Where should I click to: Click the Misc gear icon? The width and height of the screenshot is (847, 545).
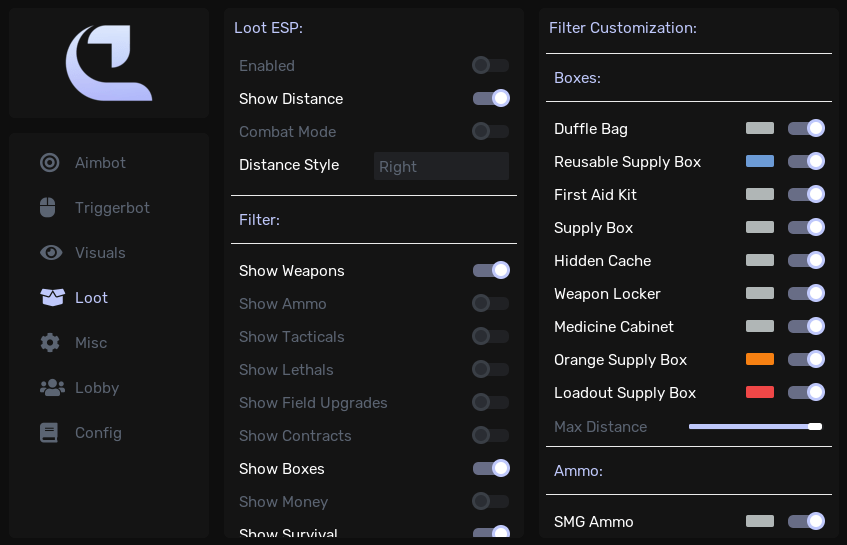click(x=50, y=342)
